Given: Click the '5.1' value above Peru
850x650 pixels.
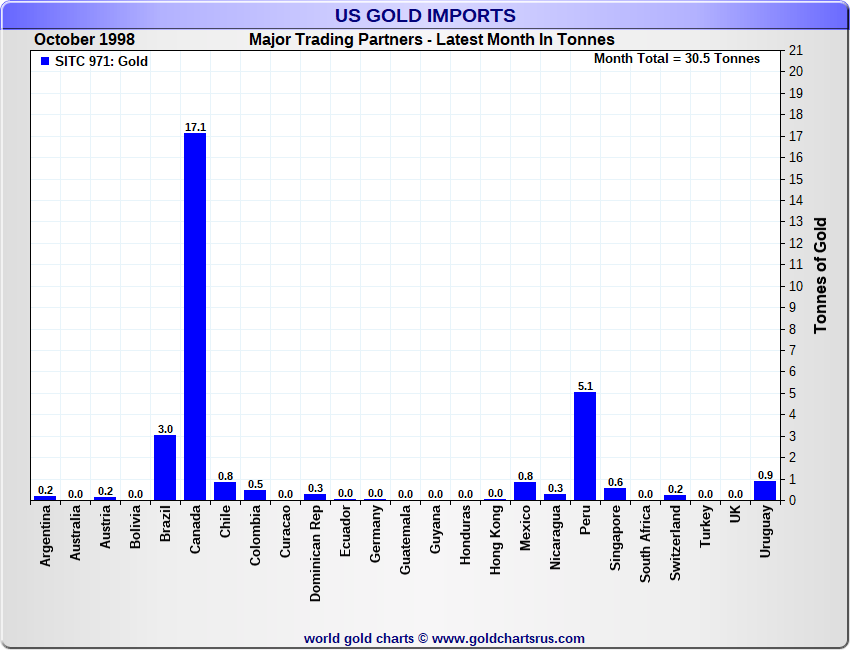Looking at the screenshot, I should point(585,386).
